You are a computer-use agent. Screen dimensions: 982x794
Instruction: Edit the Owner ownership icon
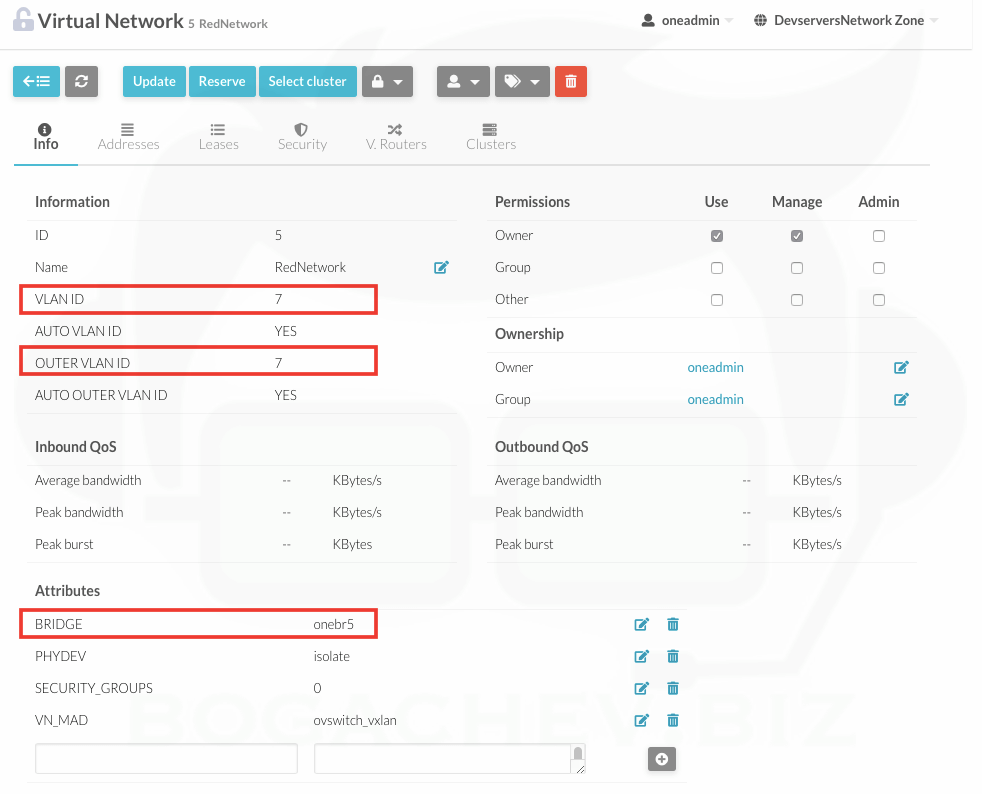901,368
